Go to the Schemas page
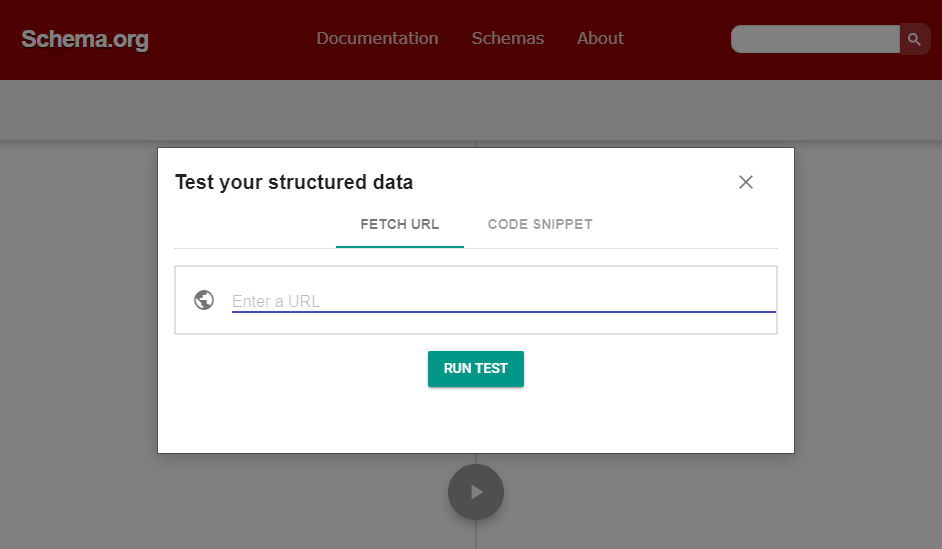 [x=508, y=39]
